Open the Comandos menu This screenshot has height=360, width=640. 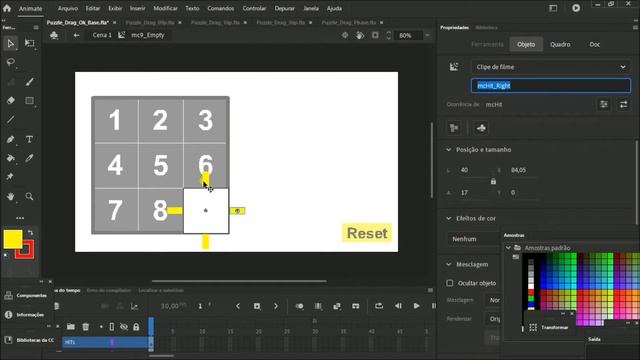tap(220, 8)
